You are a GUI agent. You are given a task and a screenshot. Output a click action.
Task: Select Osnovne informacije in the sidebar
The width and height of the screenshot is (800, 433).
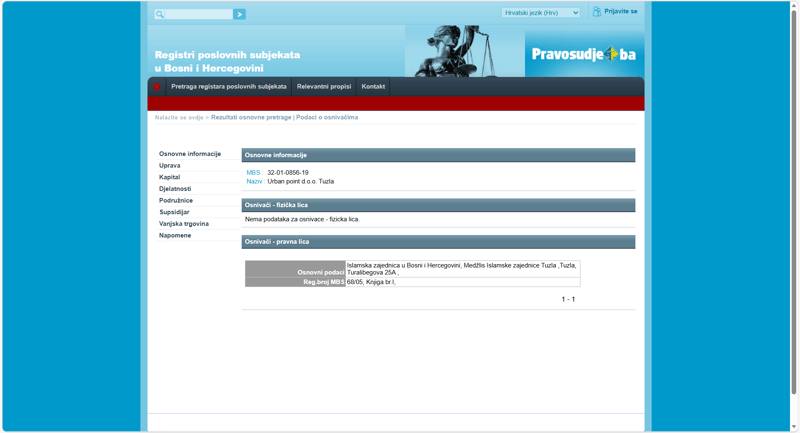coord(190,154)
